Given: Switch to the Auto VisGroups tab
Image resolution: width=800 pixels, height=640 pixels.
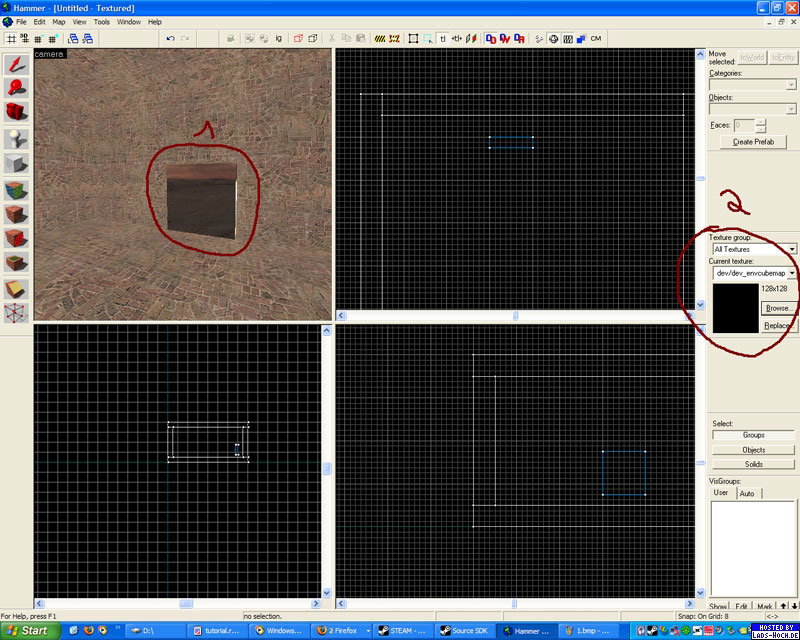Looking at the screenshot, I should [x=747, y=494].
